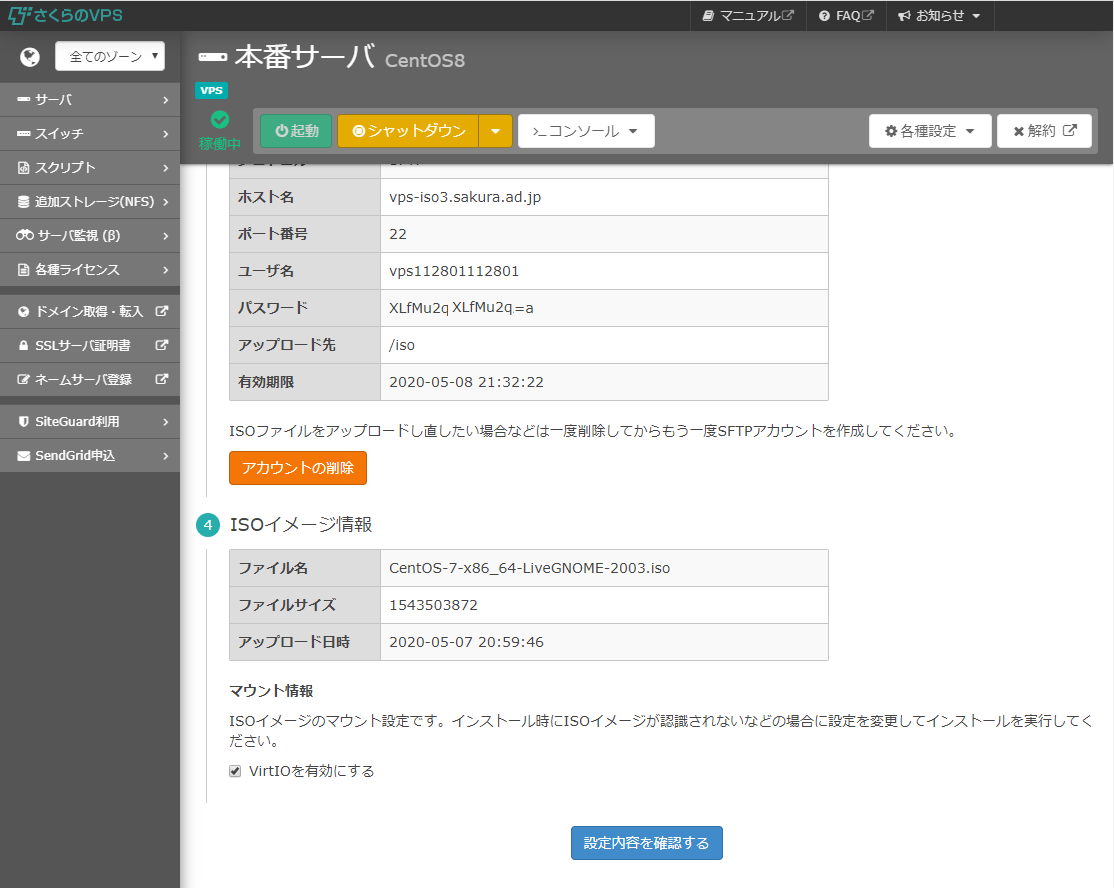This screenshot has width=1114, height=888.
Task: Click the Sakura VPS logo
Action: tap(66, 16)
